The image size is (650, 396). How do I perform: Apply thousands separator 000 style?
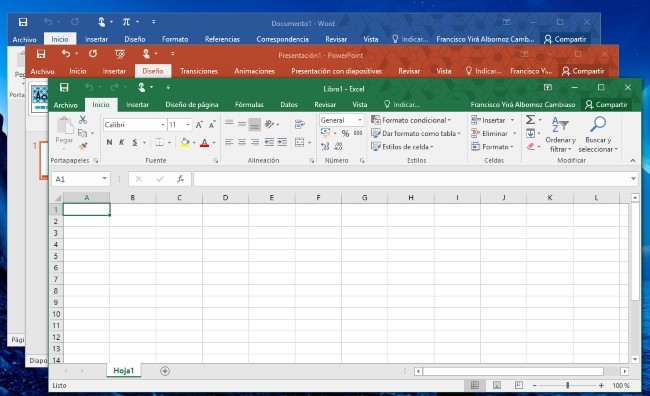click(358, 133)
